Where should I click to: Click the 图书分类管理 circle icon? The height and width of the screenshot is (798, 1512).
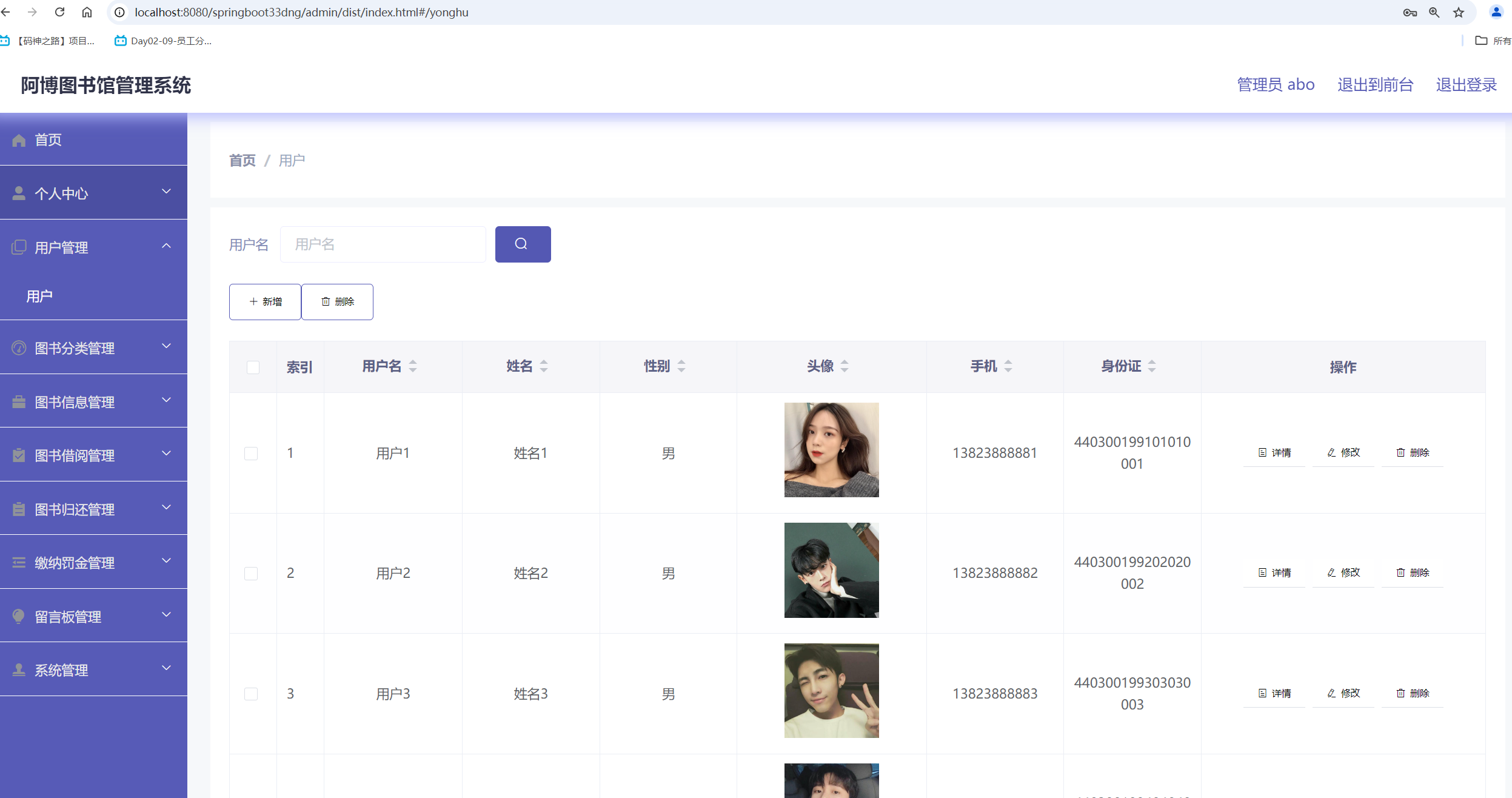tap(19, 348)
